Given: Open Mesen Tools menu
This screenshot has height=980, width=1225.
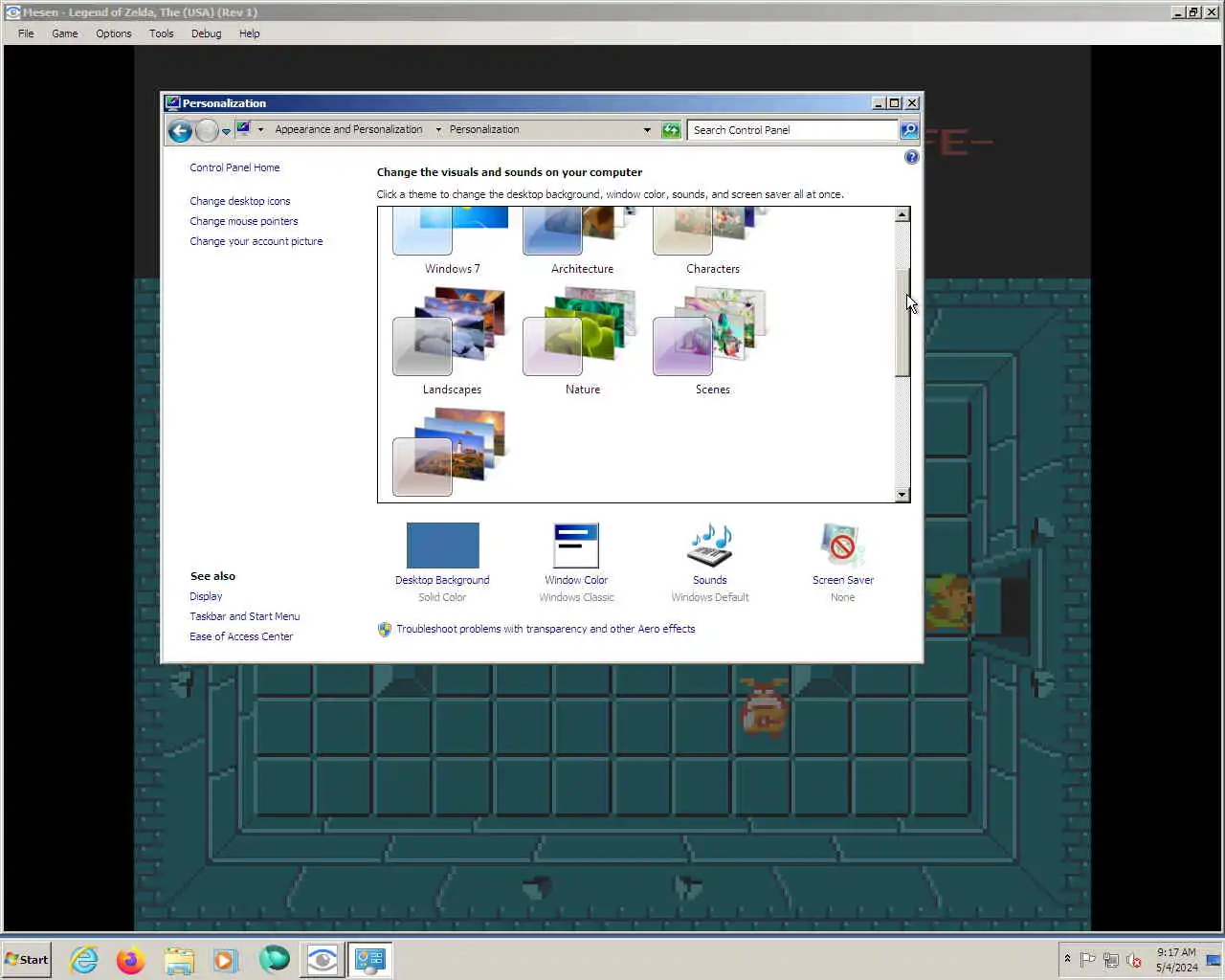Looking at the screenshot, I should [x=161, y=33].
